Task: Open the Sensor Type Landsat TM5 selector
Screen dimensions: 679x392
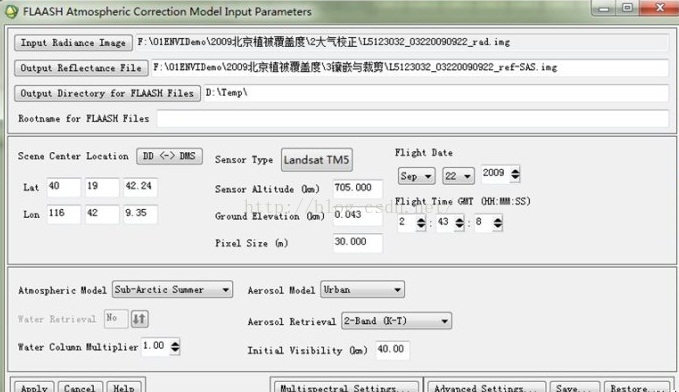Action: (x=317, y=160)
